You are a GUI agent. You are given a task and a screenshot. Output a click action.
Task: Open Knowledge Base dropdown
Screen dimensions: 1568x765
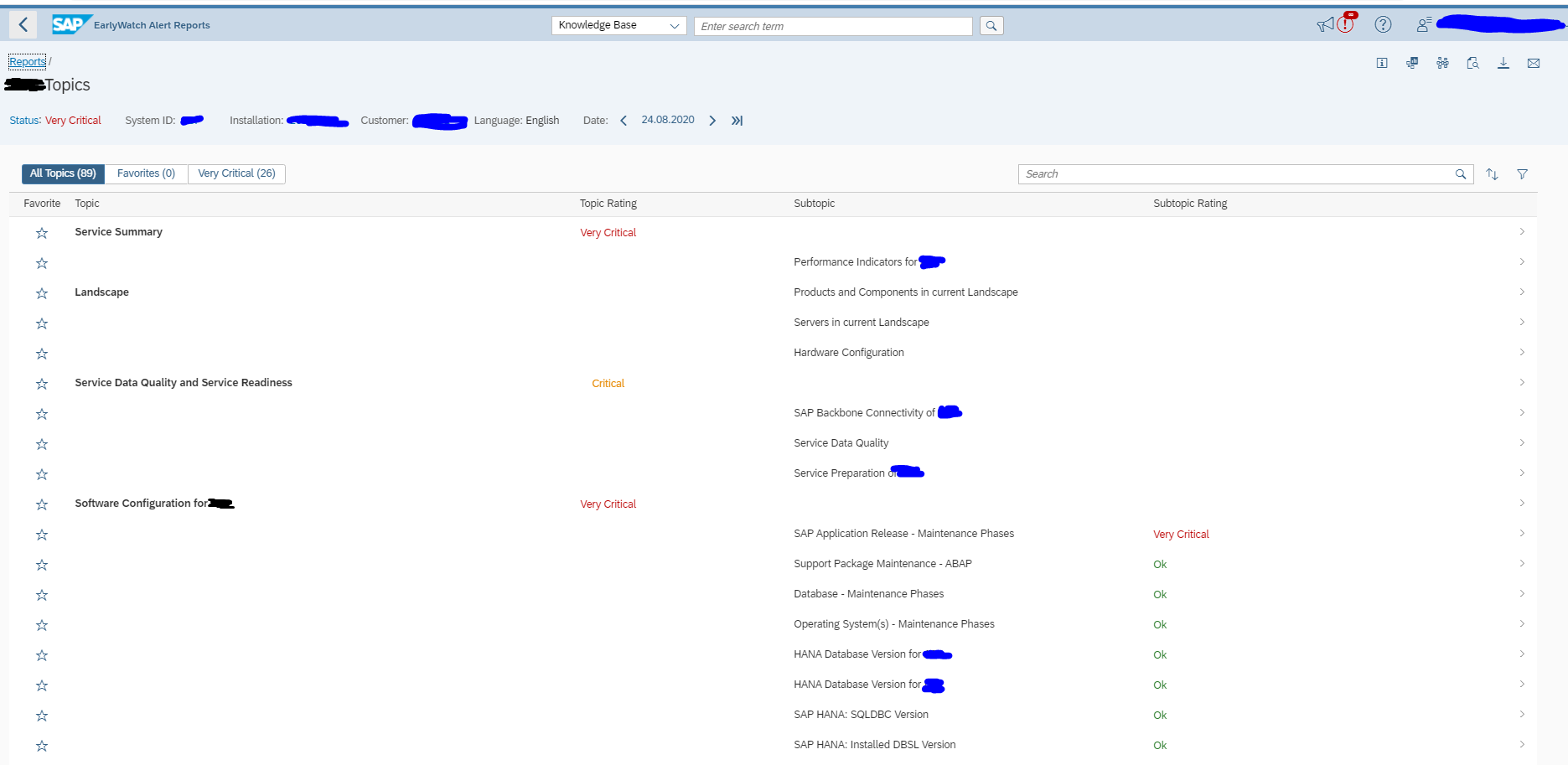tap(618, 26)
